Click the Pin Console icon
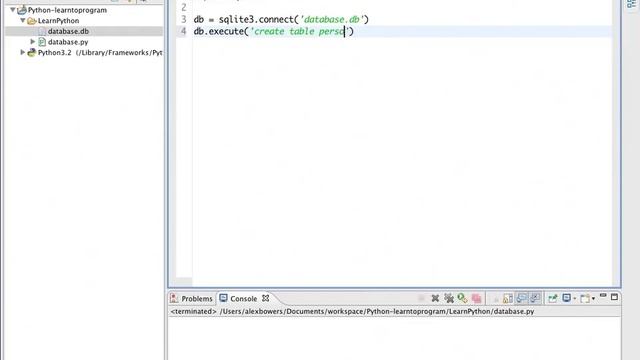The image size is (640, 360). (552, 298)
